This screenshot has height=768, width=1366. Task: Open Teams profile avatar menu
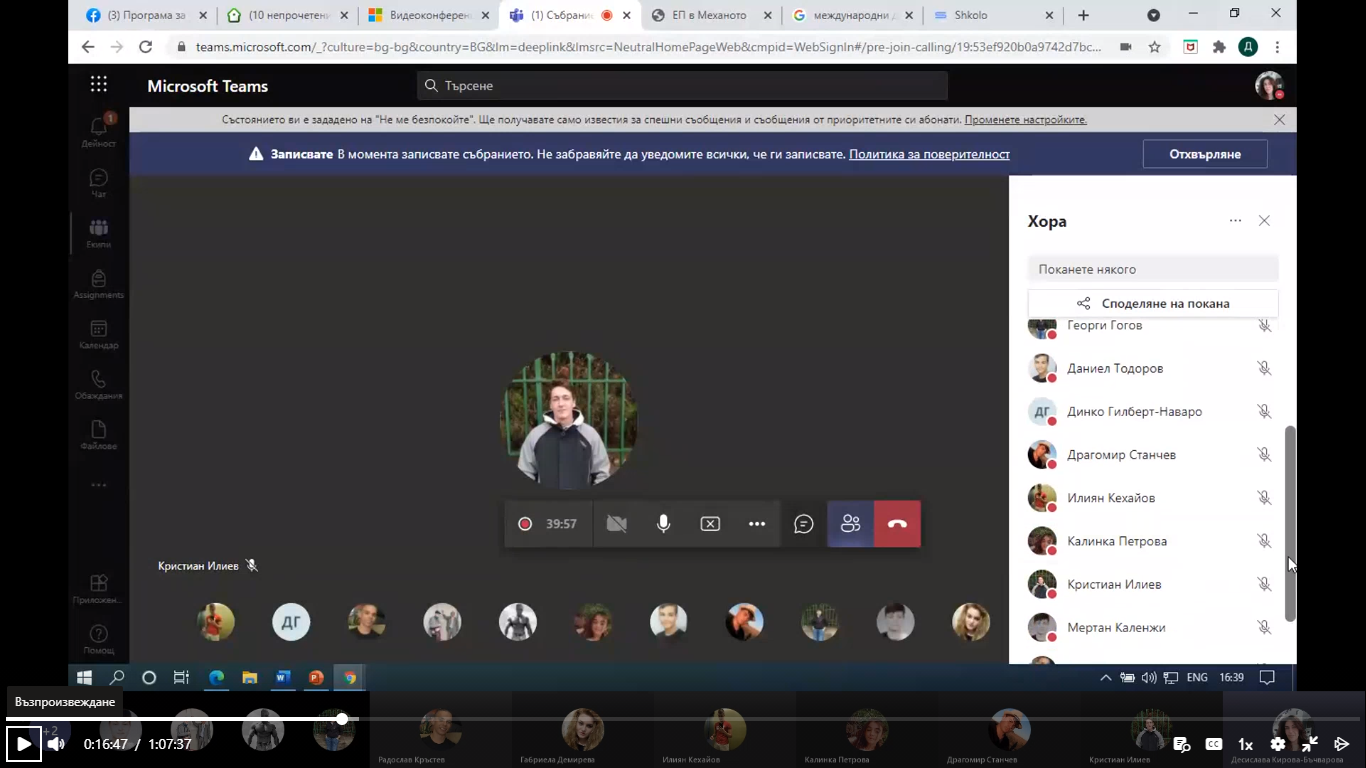pos(1269,86)
